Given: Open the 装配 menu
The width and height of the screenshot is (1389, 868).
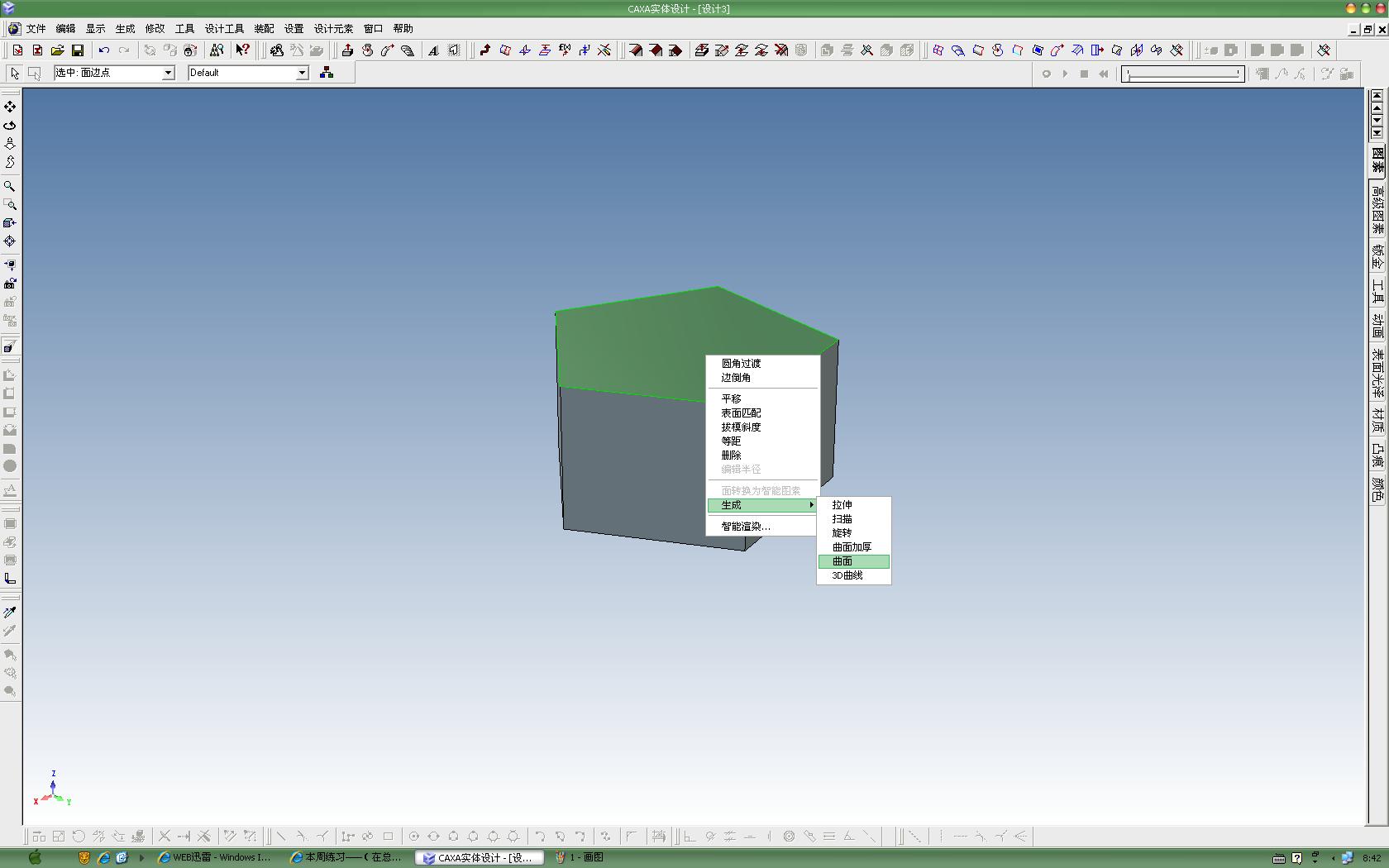Looking at the screenshot, I should click(x=264, y=29).
